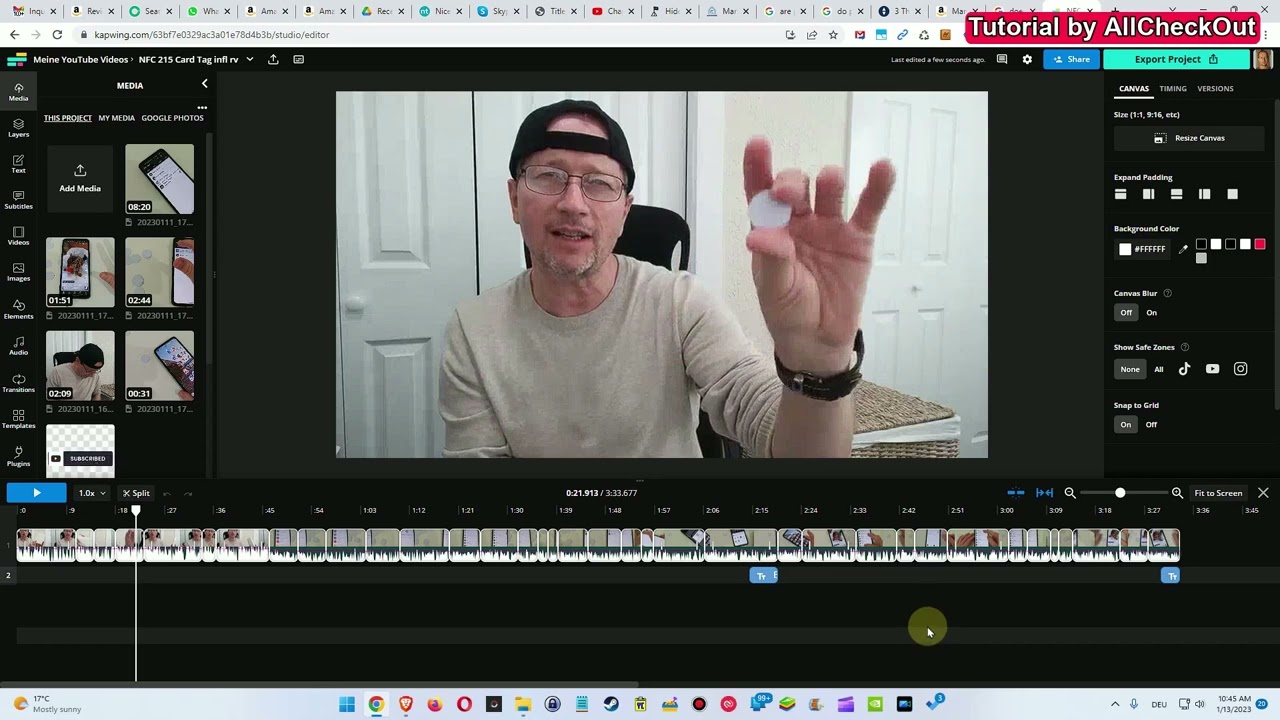
Task: Pick color with the eyedropper tool
Action: (1183, 249)
